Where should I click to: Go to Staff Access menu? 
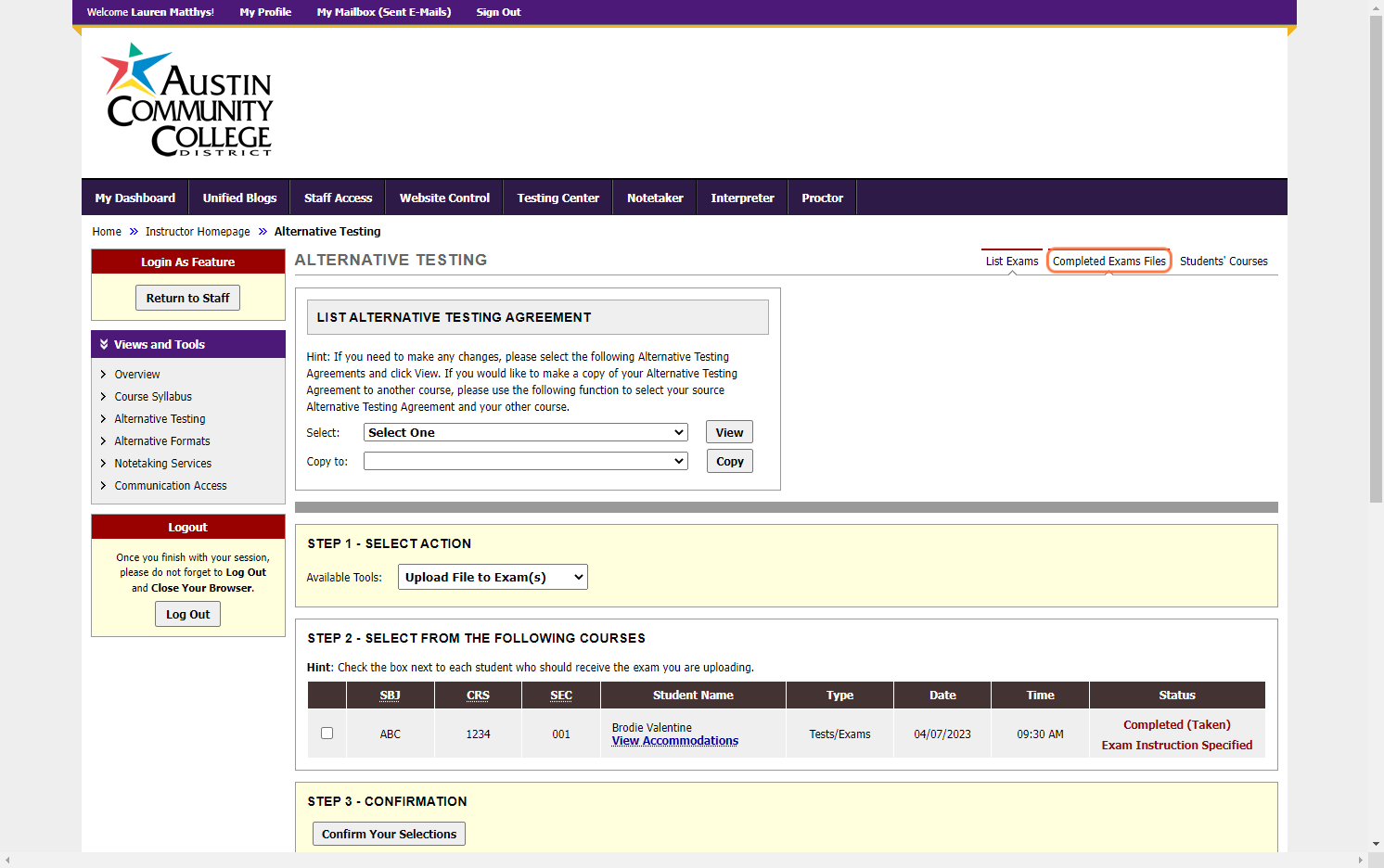(x=339, y=198)
